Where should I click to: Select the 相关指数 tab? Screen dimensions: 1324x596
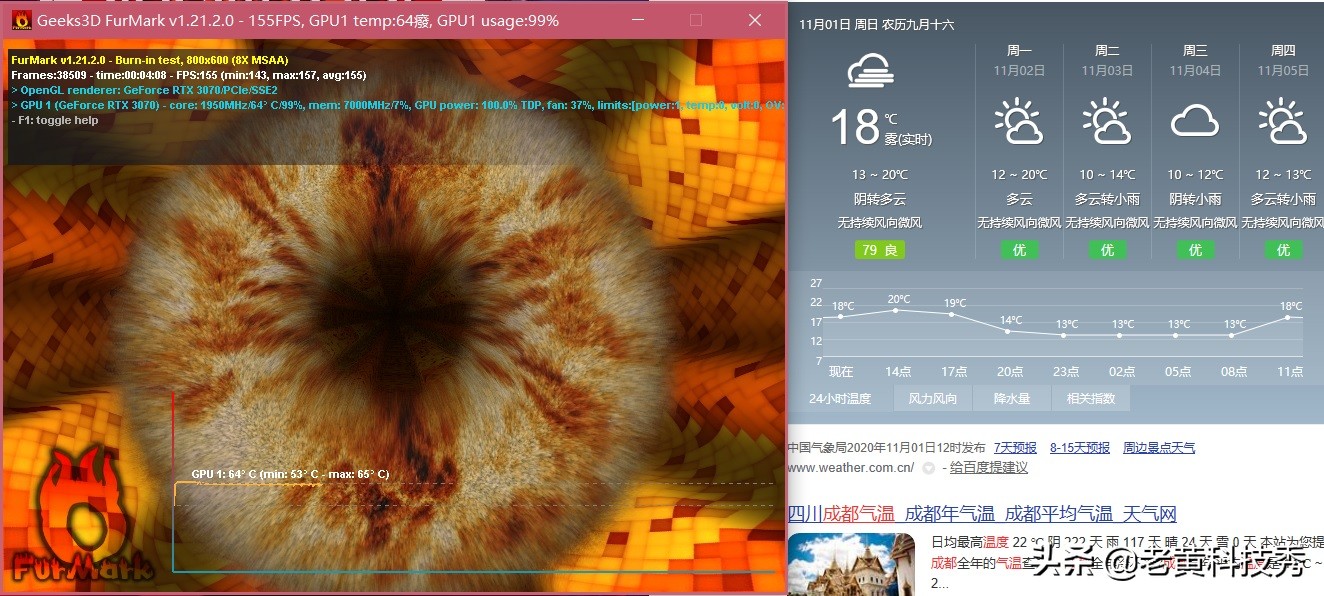[x=1091, y=397]
